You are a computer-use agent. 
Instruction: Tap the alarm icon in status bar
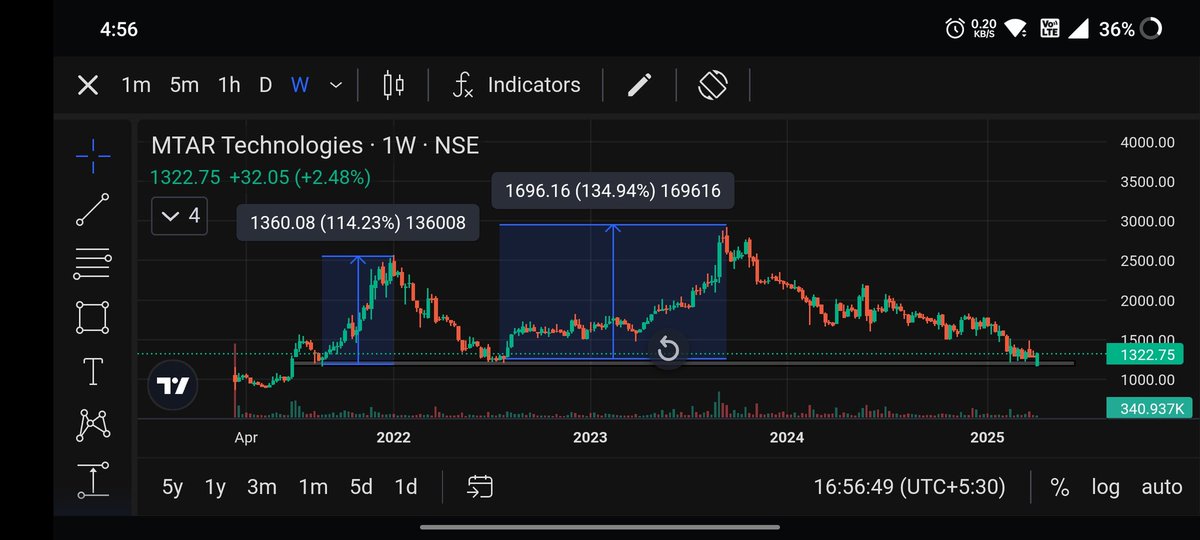(x=954, y=29)
